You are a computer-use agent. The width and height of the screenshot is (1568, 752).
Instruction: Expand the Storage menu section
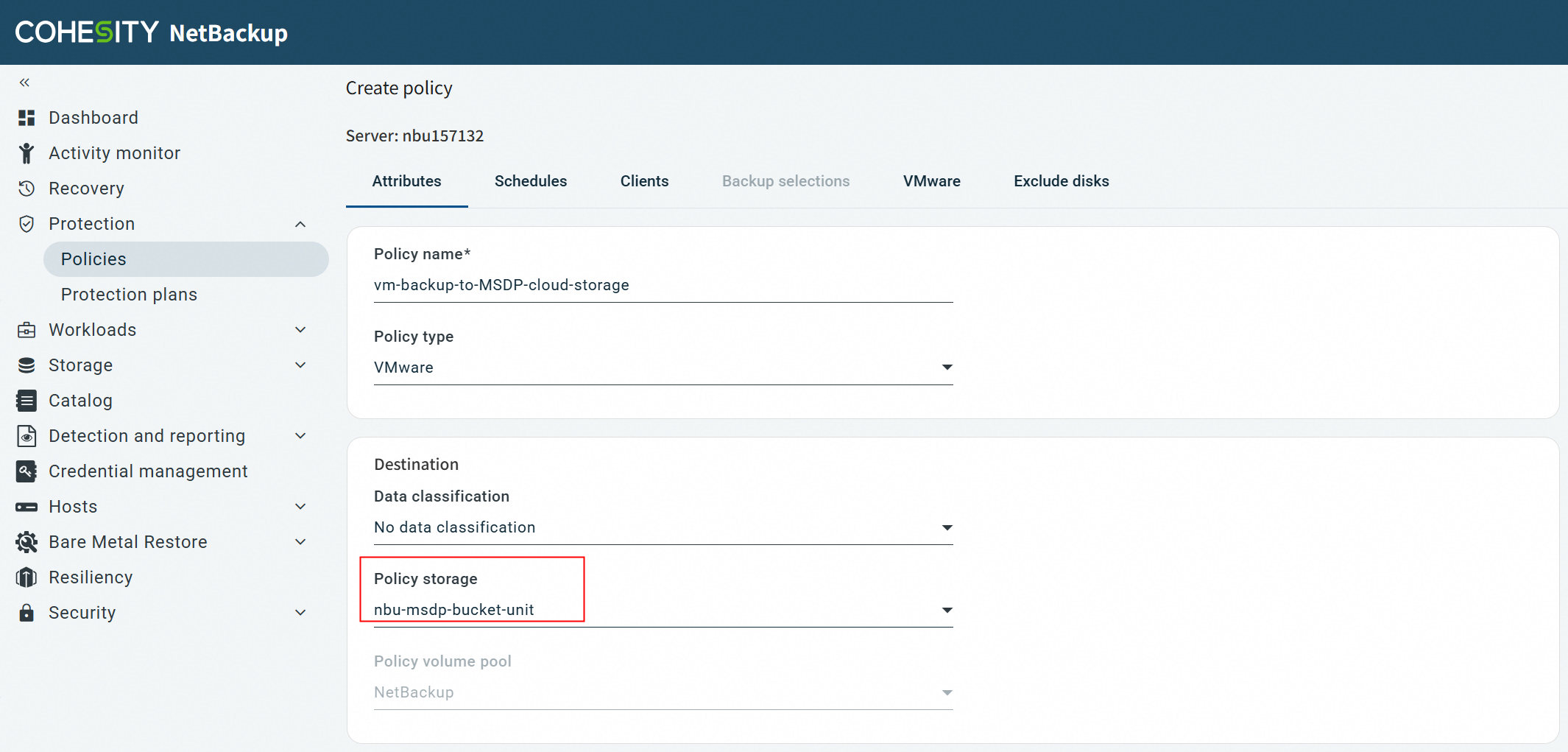300,365
